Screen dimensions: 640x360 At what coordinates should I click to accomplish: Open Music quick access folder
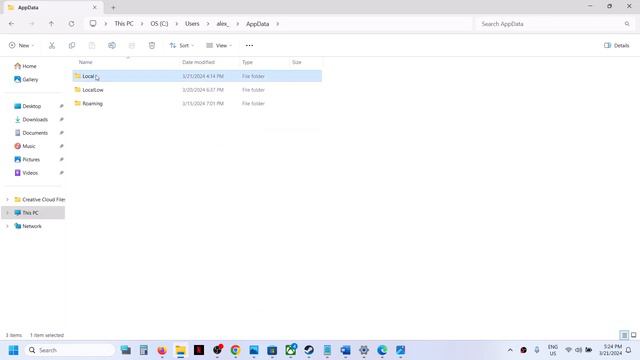25,146
